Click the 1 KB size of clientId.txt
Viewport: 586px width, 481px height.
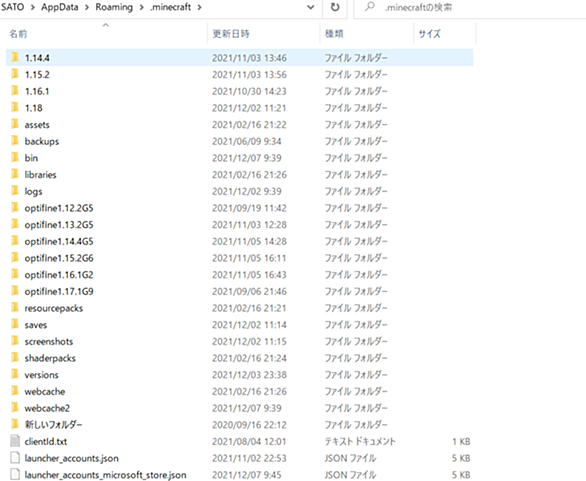[461, 441]
